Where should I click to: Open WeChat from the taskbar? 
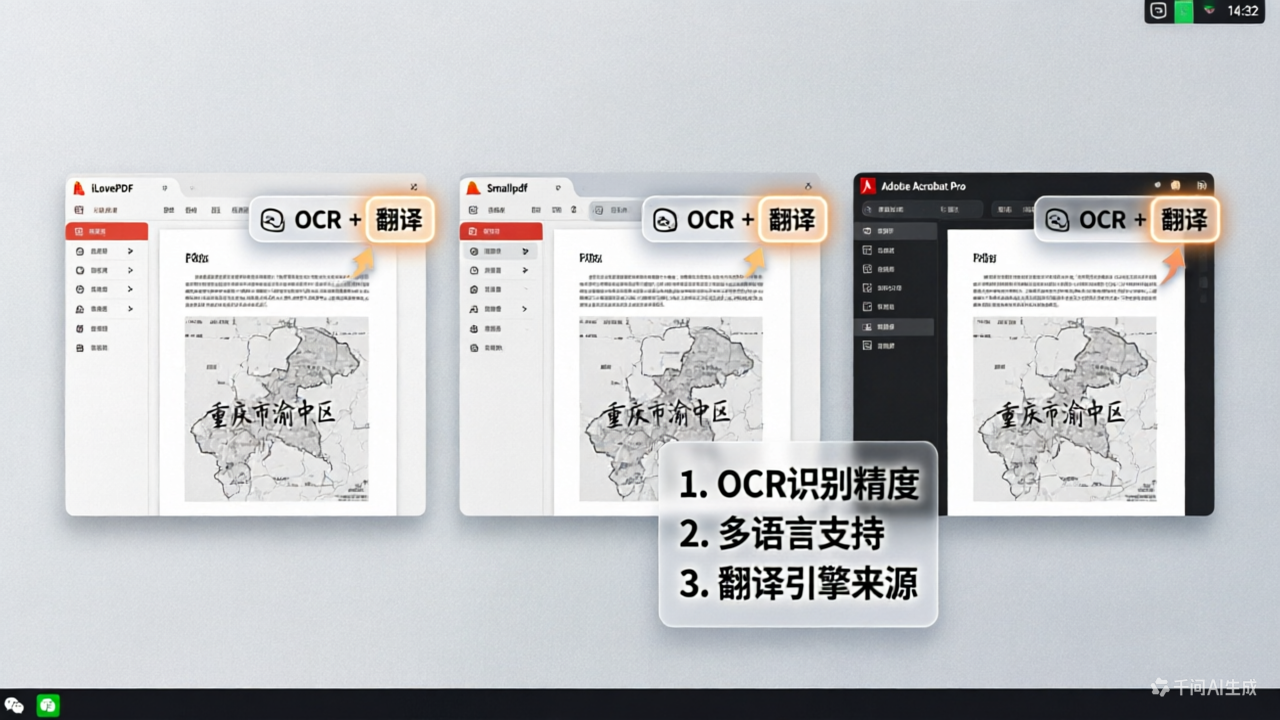click(x=14, y=705)
